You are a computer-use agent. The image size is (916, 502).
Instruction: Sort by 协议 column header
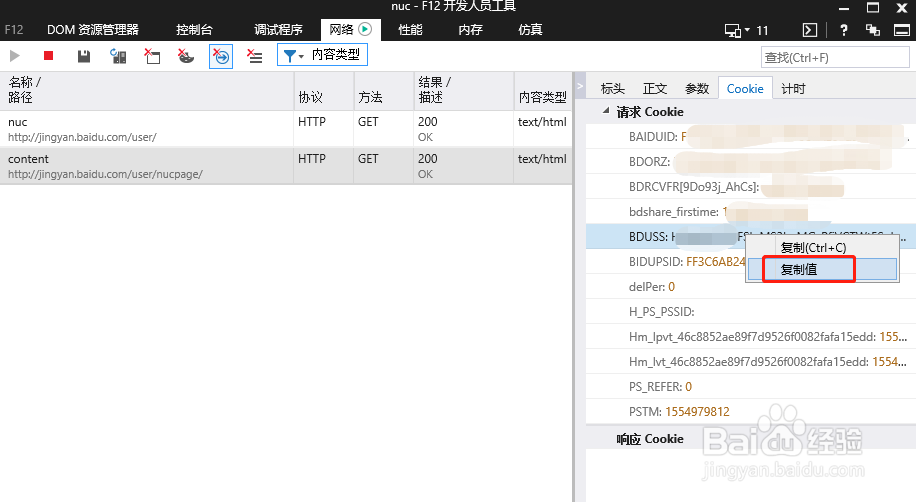point(324,91)
